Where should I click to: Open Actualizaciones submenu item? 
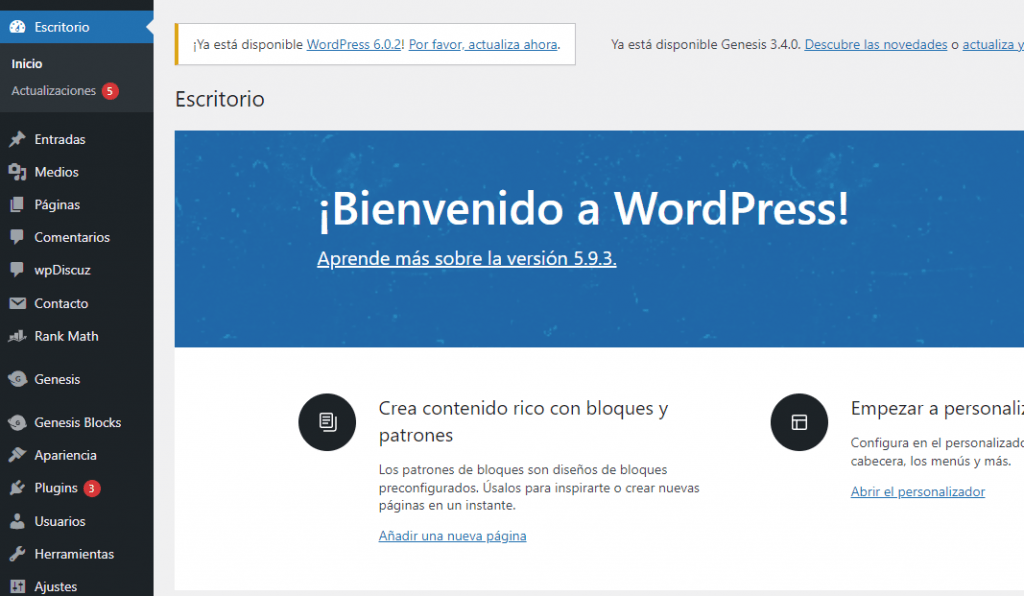tap(54, 91)
